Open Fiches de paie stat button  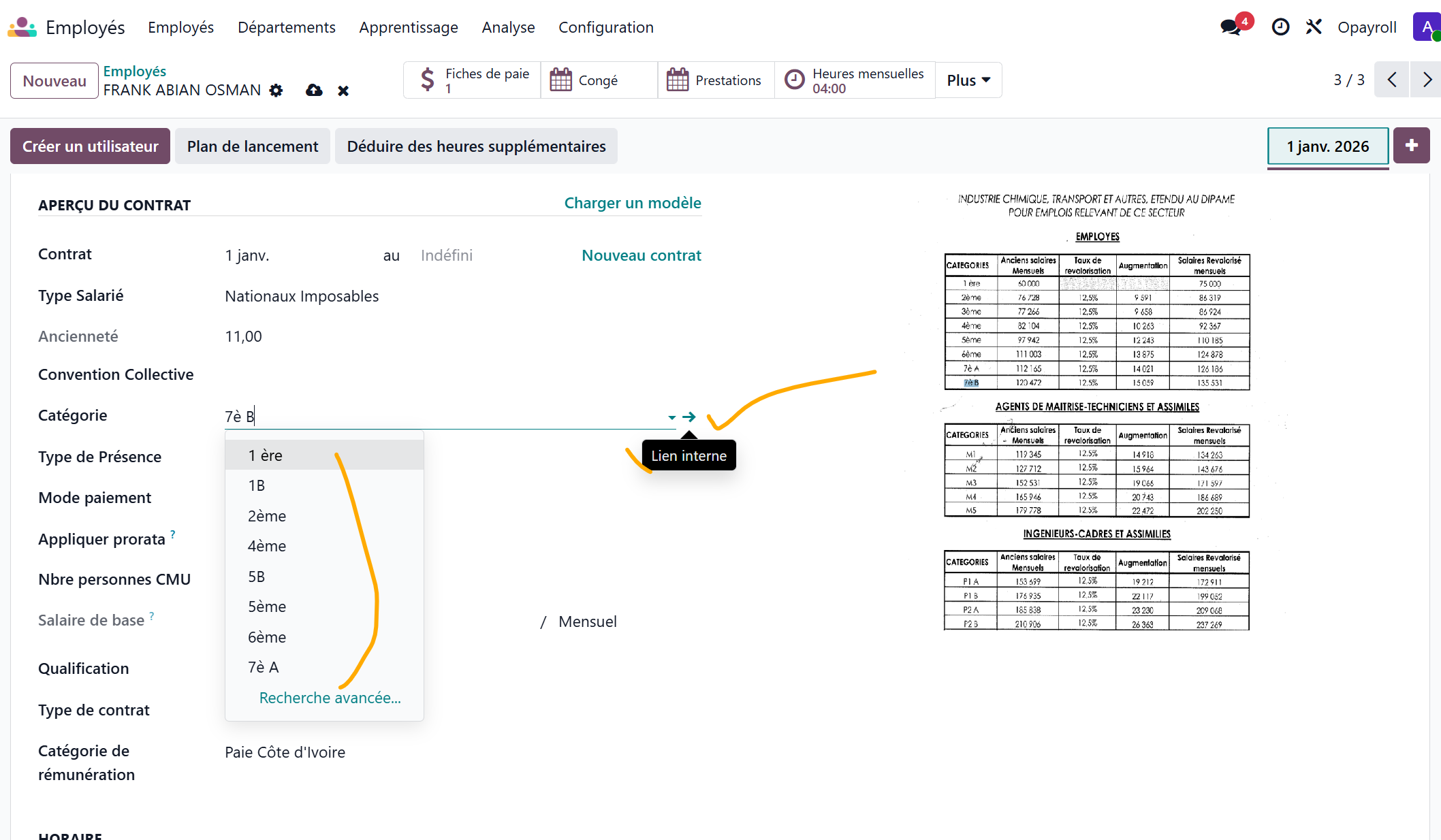(472, 80)
